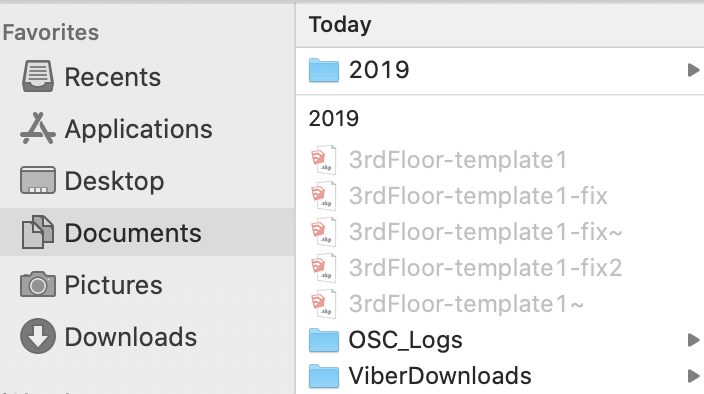Viewport: 704px width, 394px height.
Task: Click the ViberDownloads folder icon
Action: (x=324, y=376)
